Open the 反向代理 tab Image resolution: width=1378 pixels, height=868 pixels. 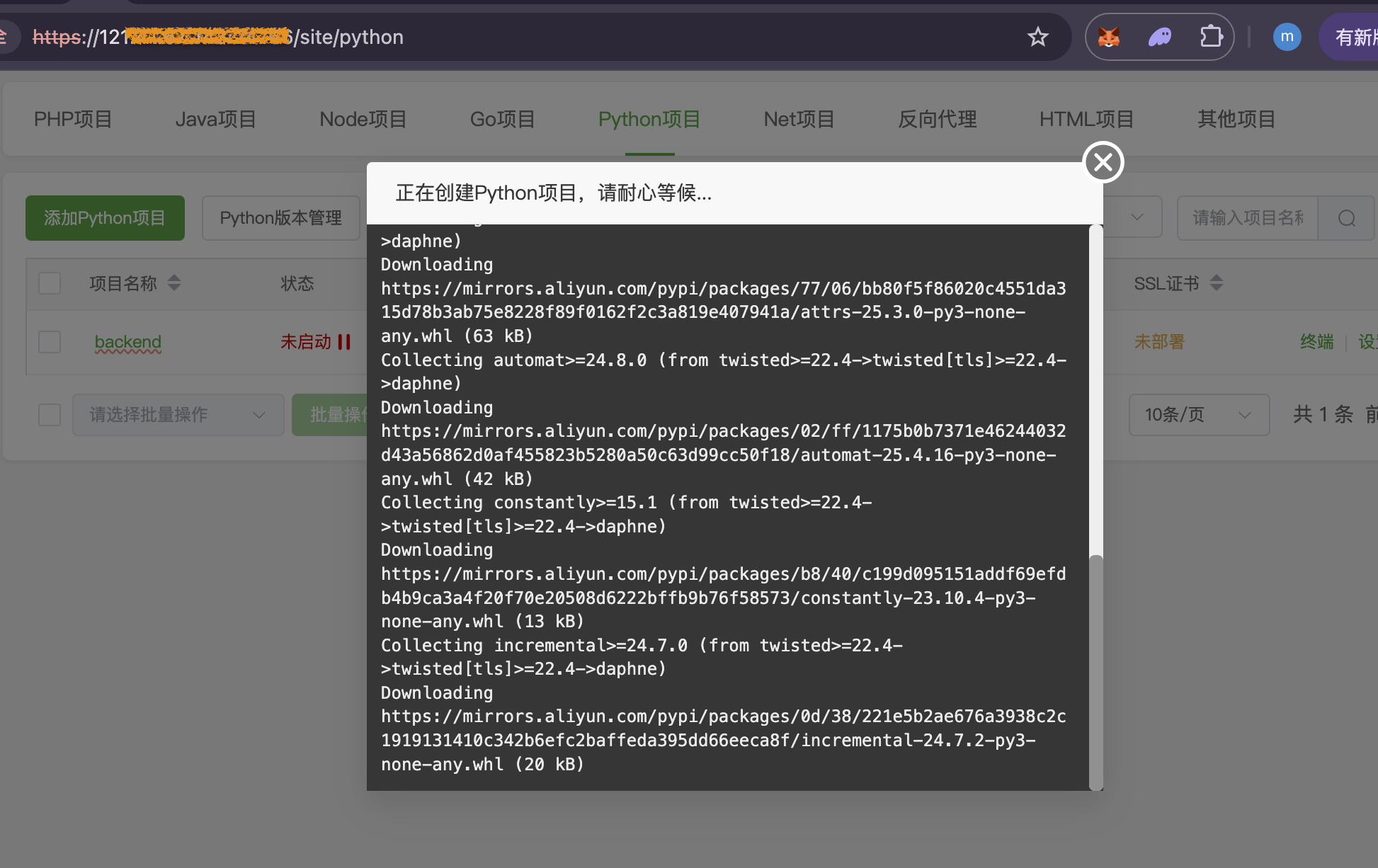coord(938,119)
